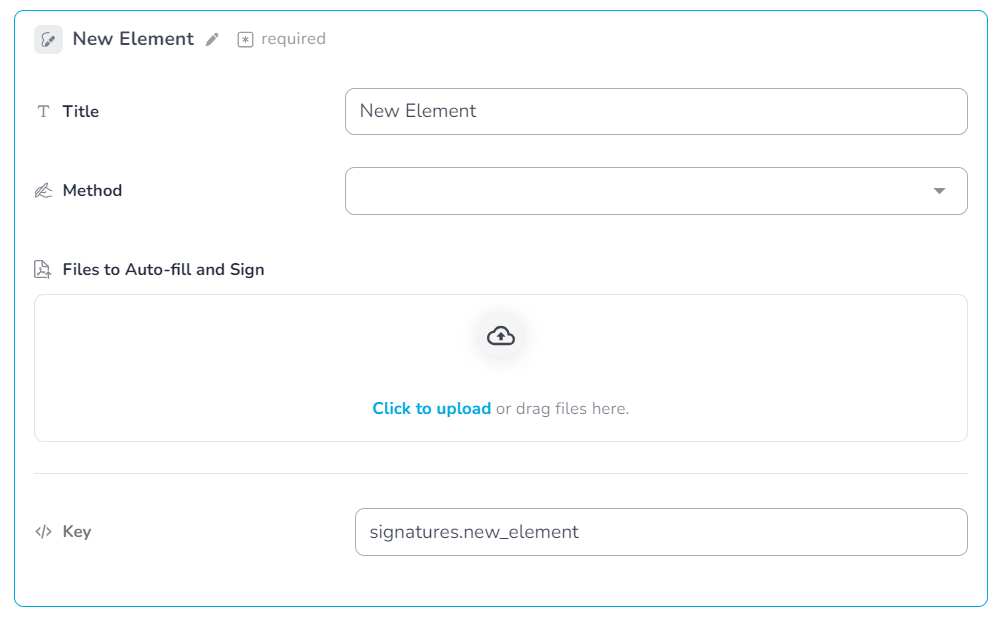Click the 'Click to upload' link
Screen dimensions: 995x617
point(432,408)
